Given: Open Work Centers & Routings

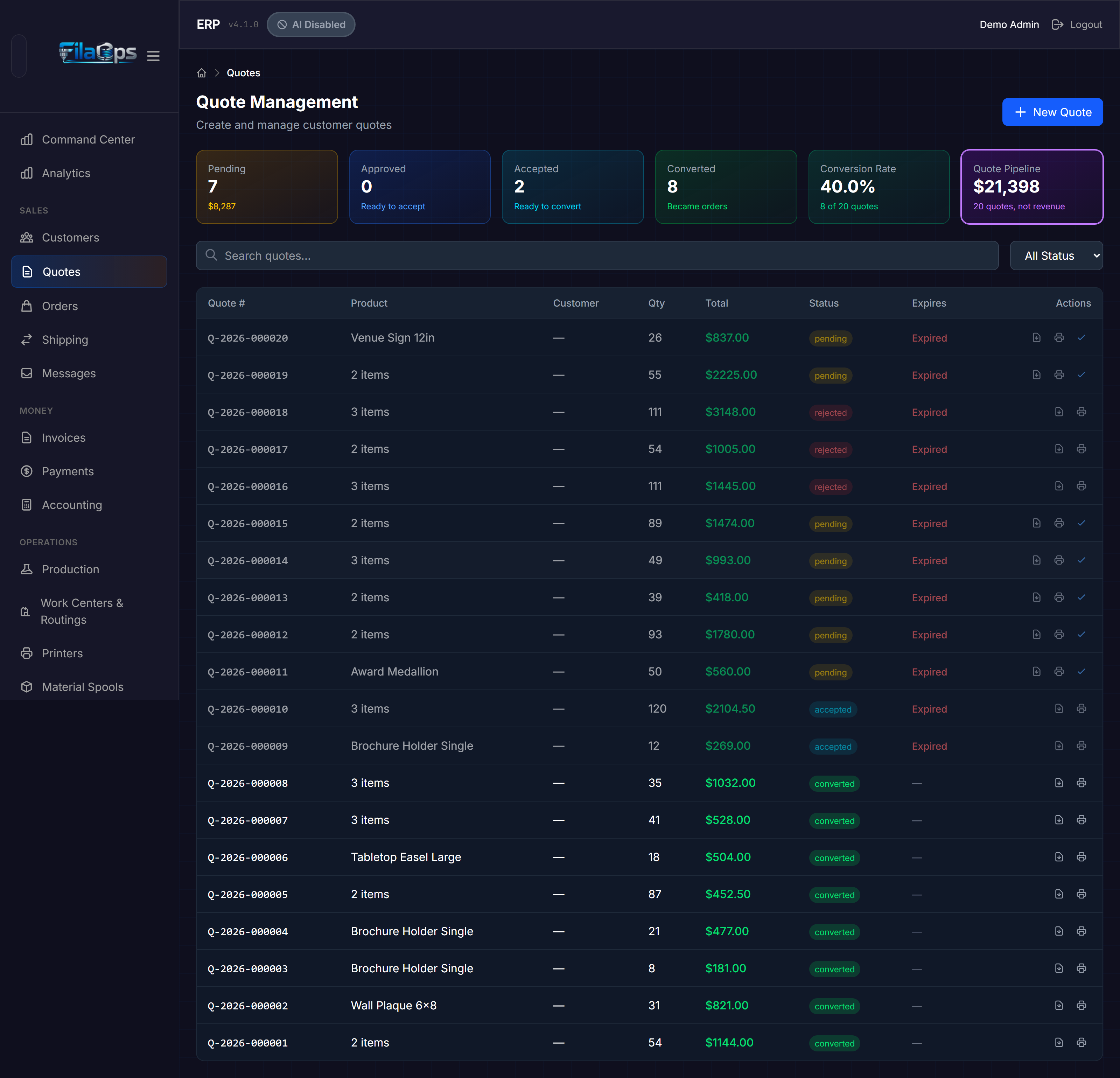Looking at the screenshot, I should (x=89, y=611).
